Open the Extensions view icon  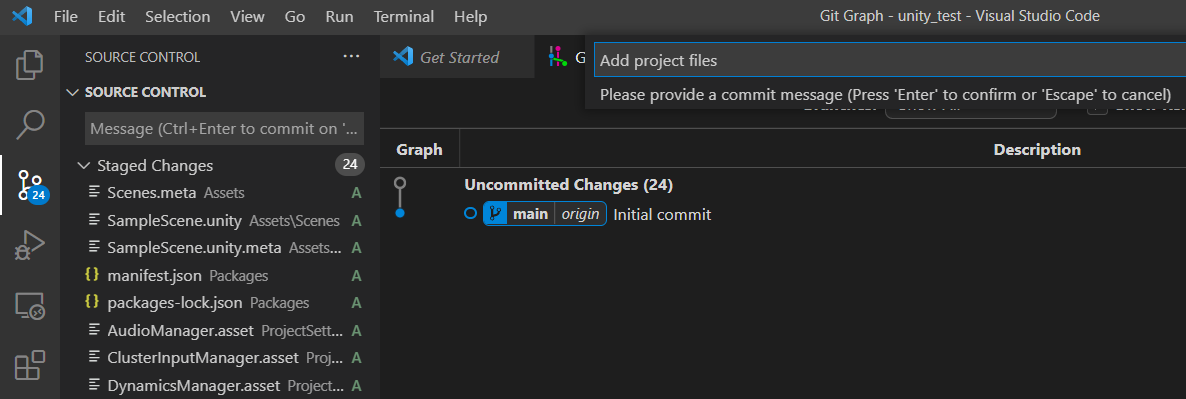pyautogui.click(x=30, y=366)
